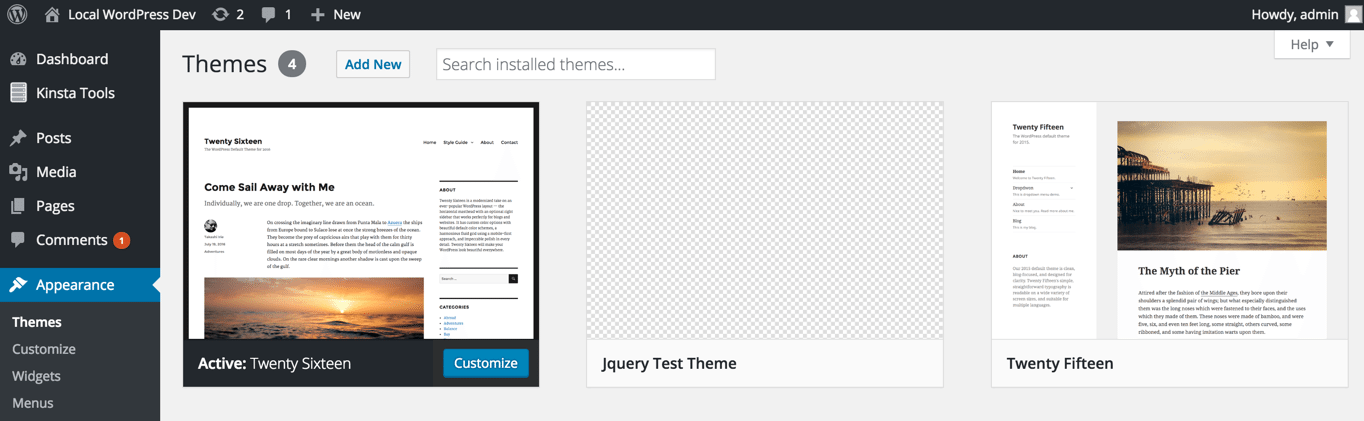Open the Pages menu item
Viewport: 1364px width, 421px height.
click(55, 206)
